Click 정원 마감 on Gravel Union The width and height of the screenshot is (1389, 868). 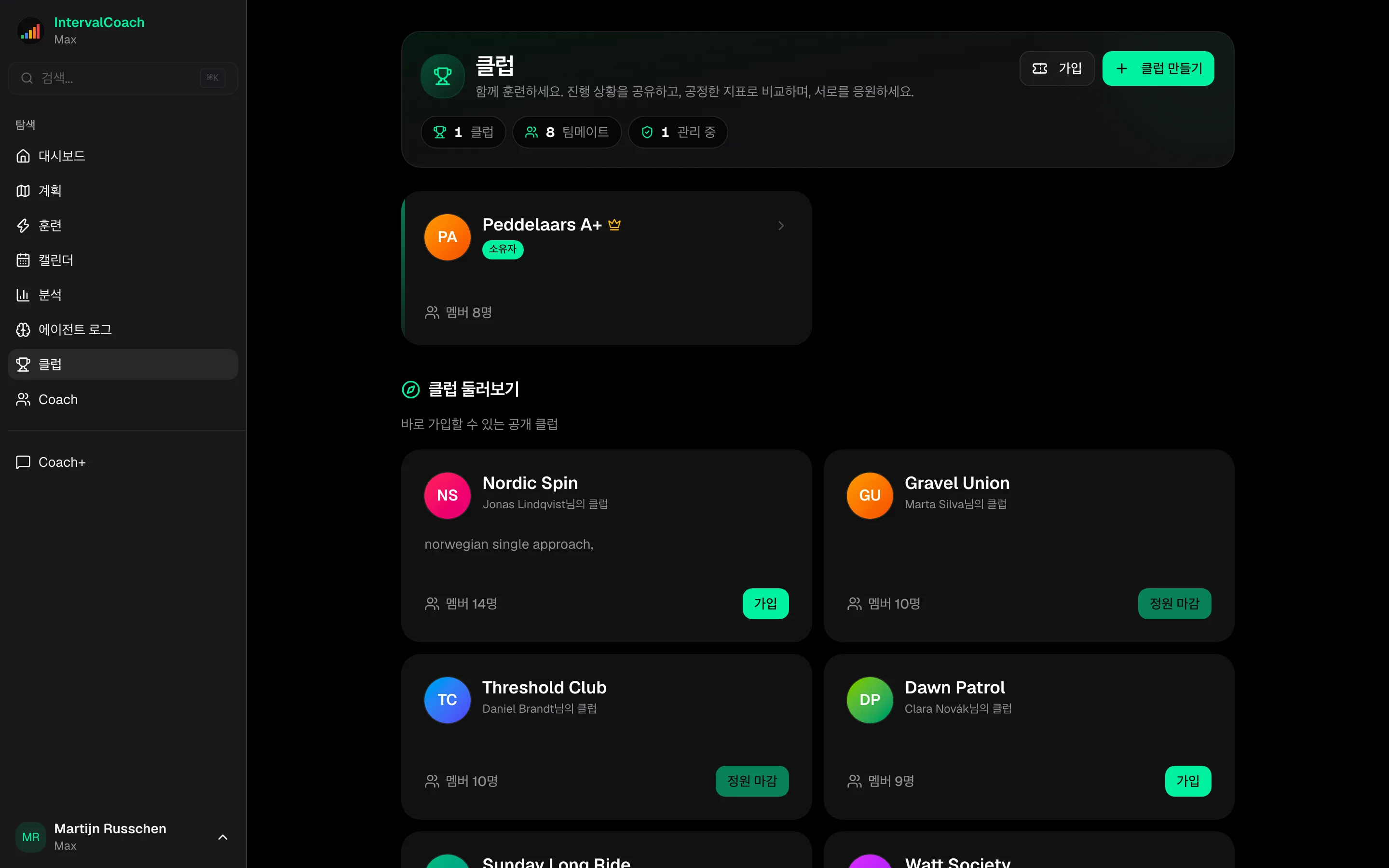[1174, 604]
